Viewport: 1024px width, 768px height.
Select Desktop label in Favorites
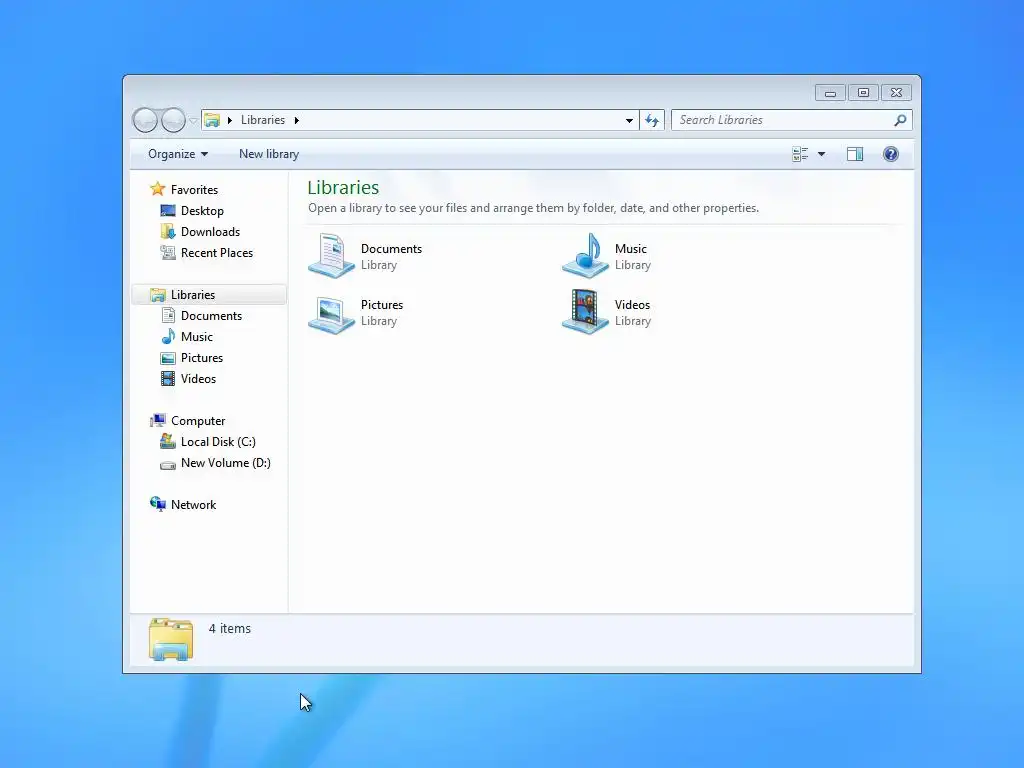coord(202,211)
